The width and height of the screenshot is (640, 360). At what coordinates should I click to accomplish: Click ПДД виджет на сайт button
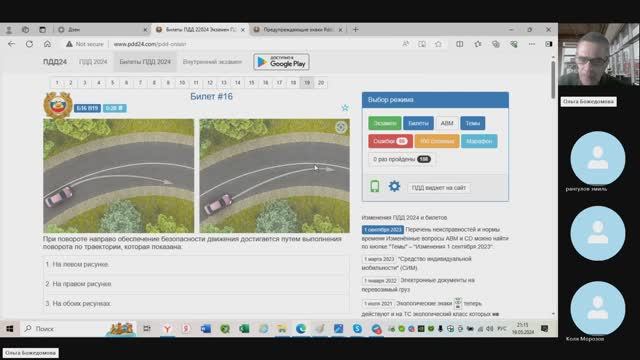point(438,188)
